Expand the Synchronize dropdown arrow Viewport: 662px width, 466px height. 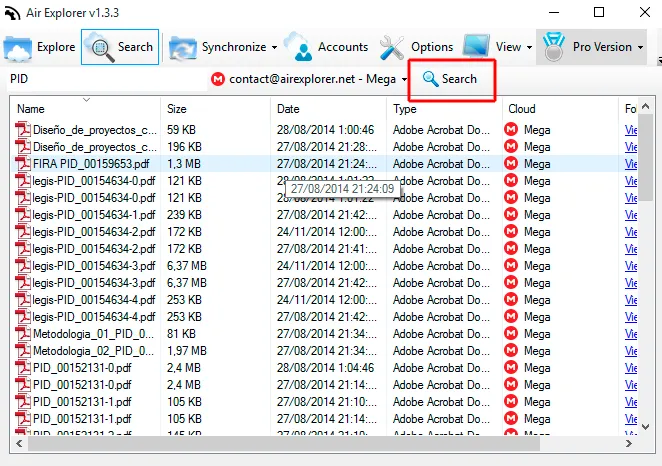click(274, 47)
